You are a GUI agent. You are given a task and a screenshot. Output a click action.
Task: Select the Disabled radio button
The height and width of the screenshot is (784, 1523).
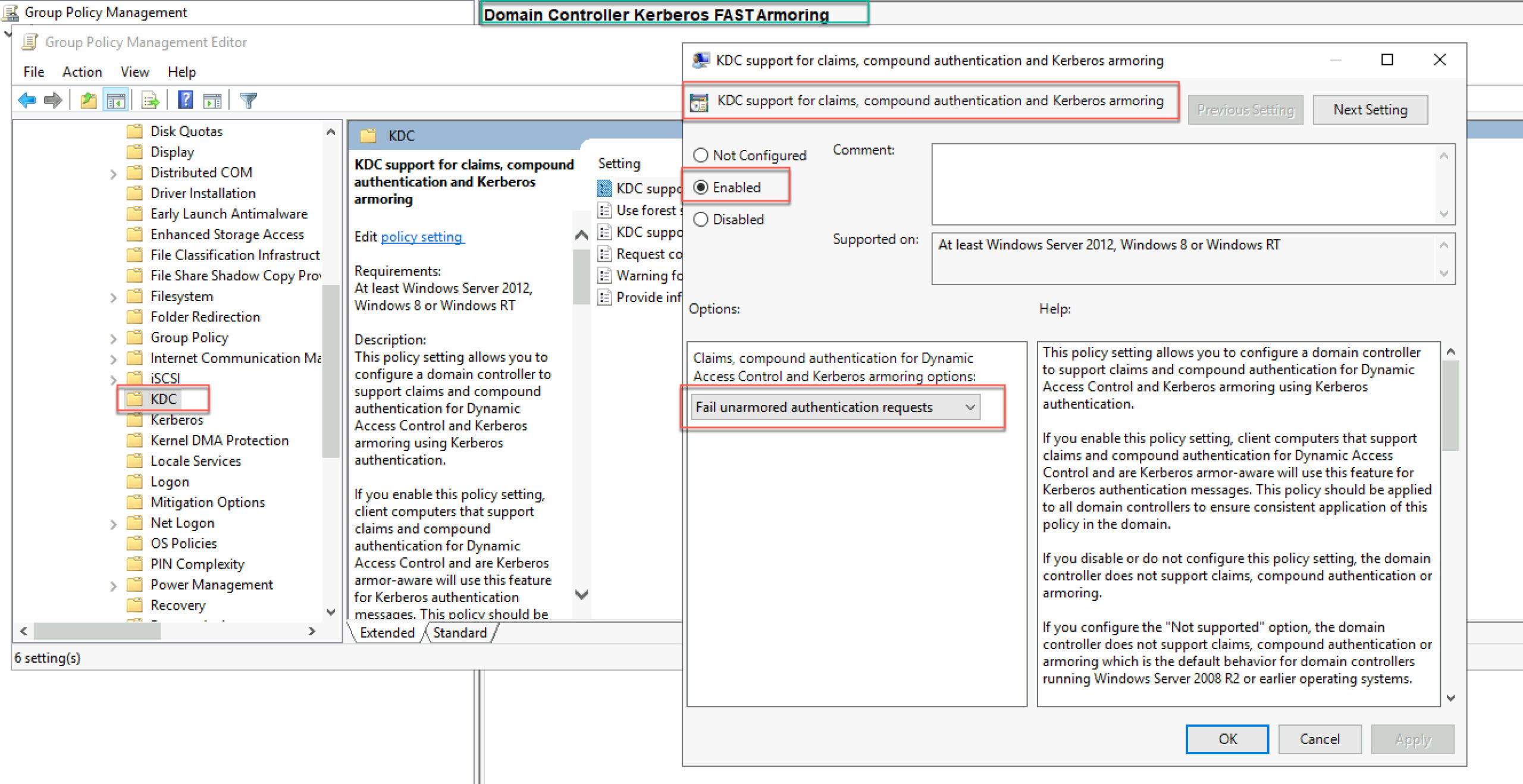(x=701, y=219)
